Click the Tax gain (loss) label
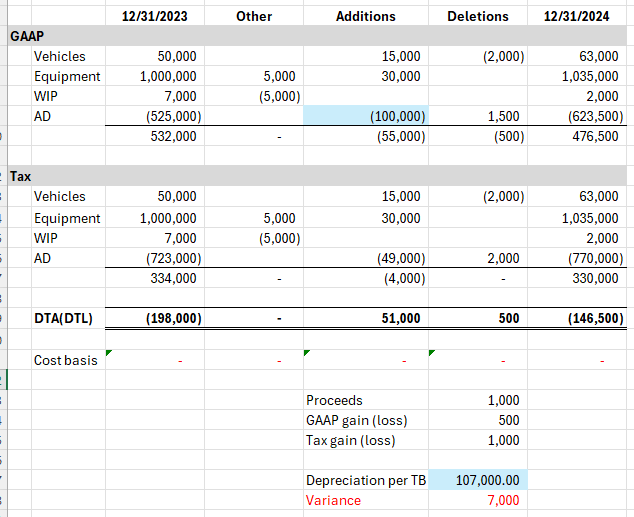 pos(350,440)
